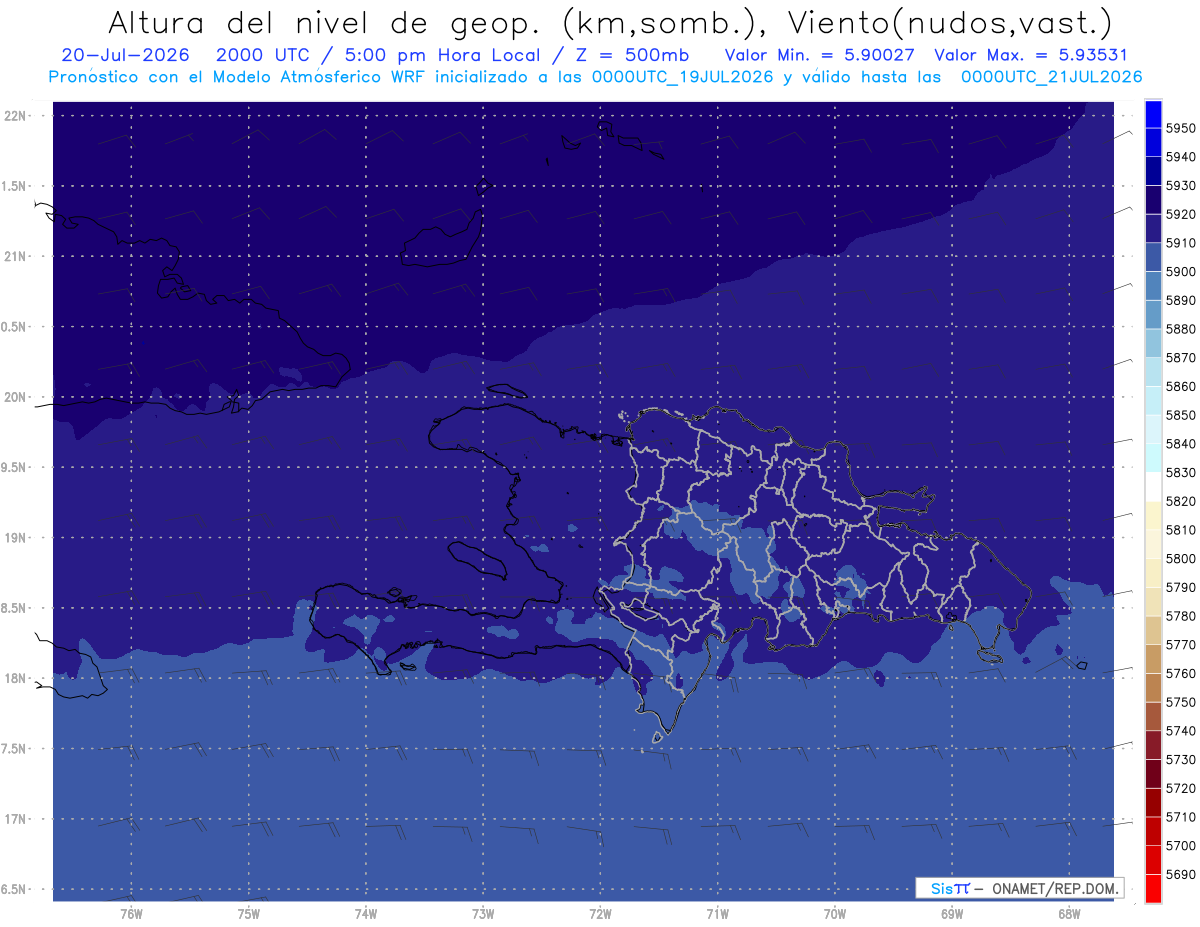Click the colorbar swatch between 5750 and 5760
1200x927 pixels.
point(1153,688)
